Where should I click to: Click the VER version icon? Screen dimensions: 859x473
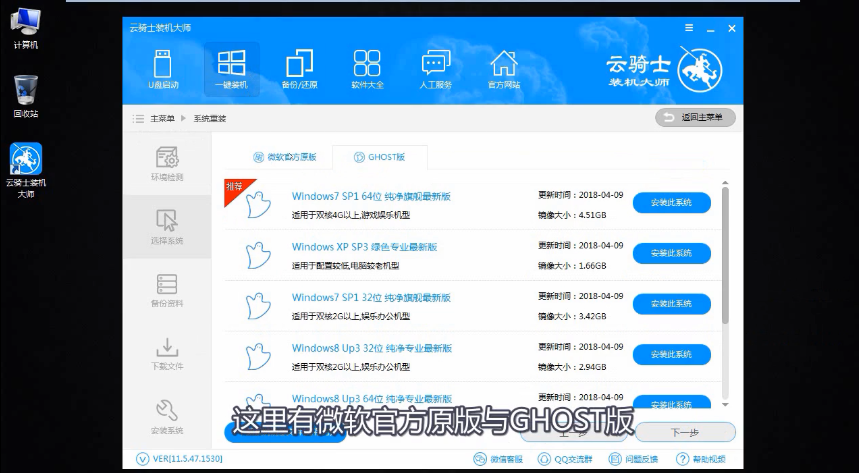[142, 459]
